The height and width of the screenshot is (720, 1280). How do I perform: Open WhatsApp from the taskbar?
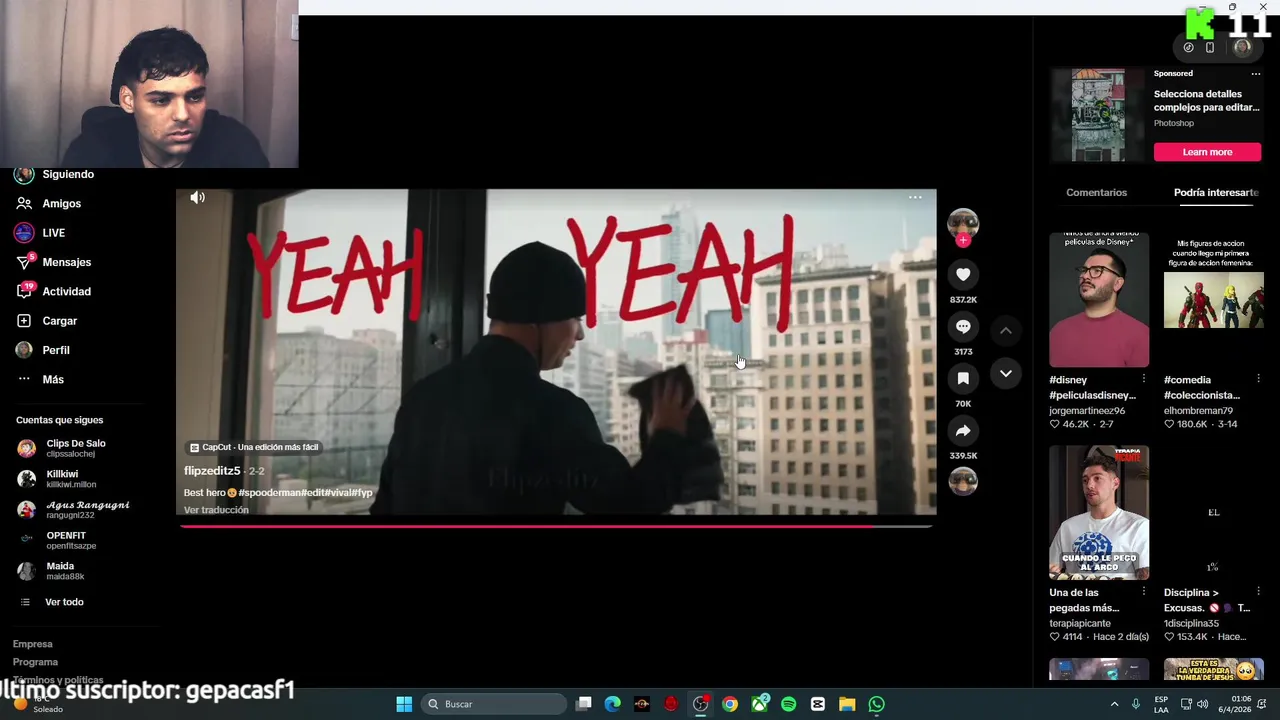pos(876,704)
